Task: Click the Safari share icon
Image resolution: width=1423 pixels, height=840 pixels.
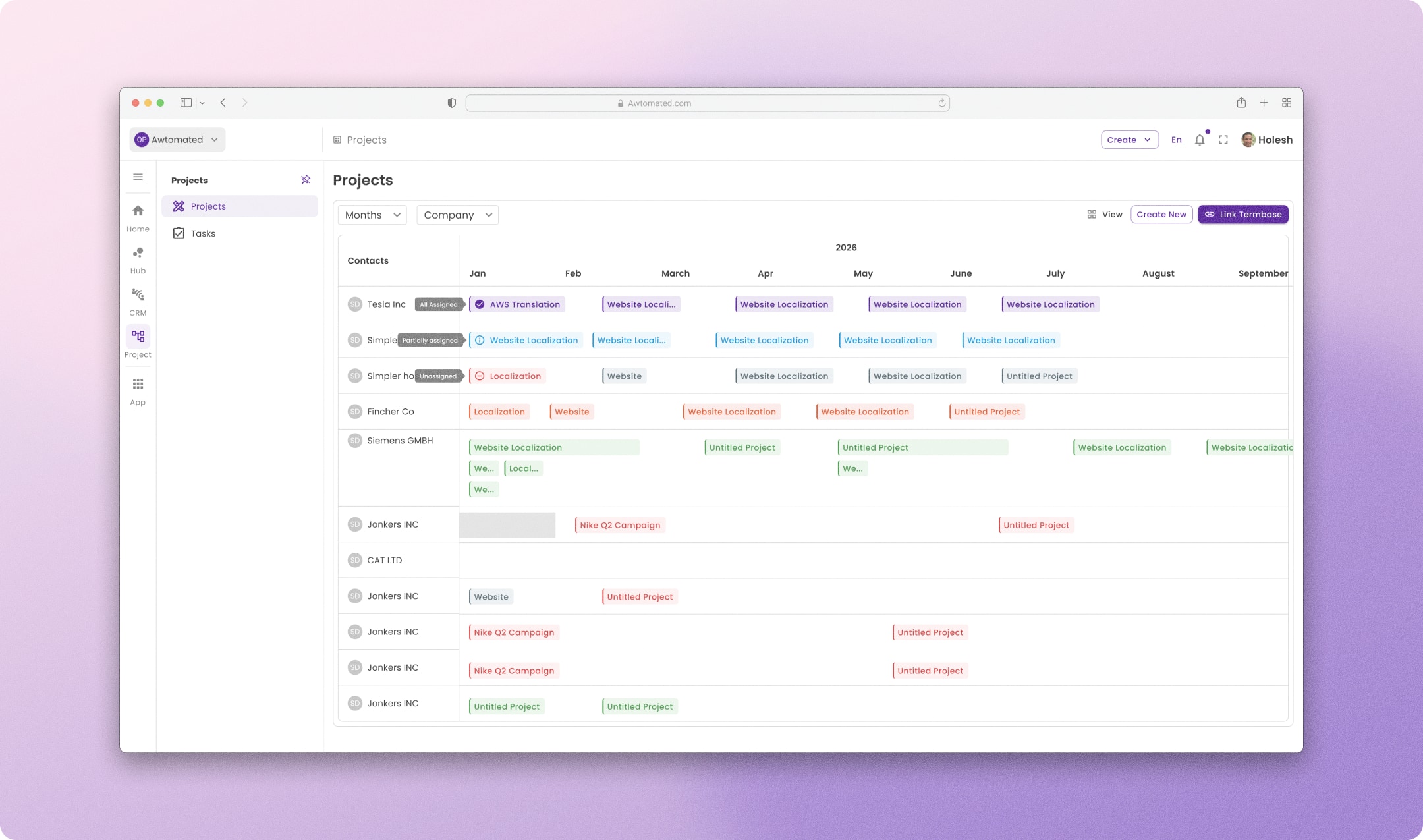Action: pyautogui.click(x=1241, y=103)
